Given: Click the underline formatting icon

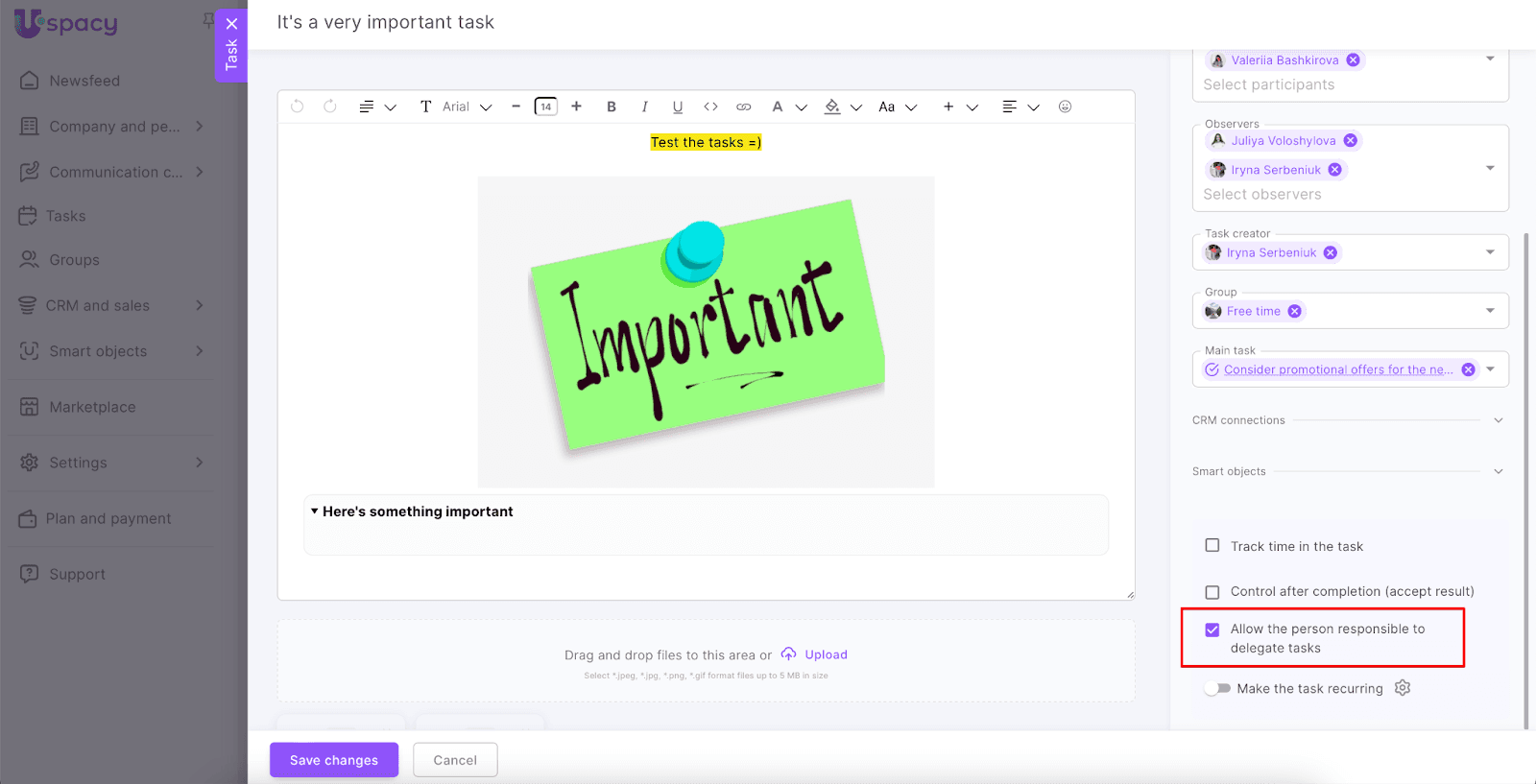Looking at the screenshot, I should pos(678,107).
